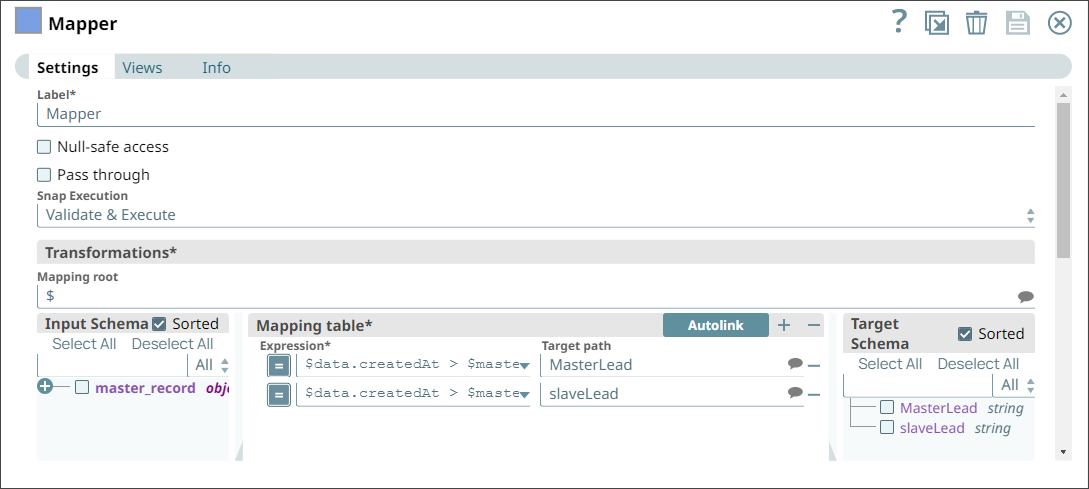Click Deselect All in Input Schema
1089x489 pixels.
pyautogui.click(x=172, y=344)
